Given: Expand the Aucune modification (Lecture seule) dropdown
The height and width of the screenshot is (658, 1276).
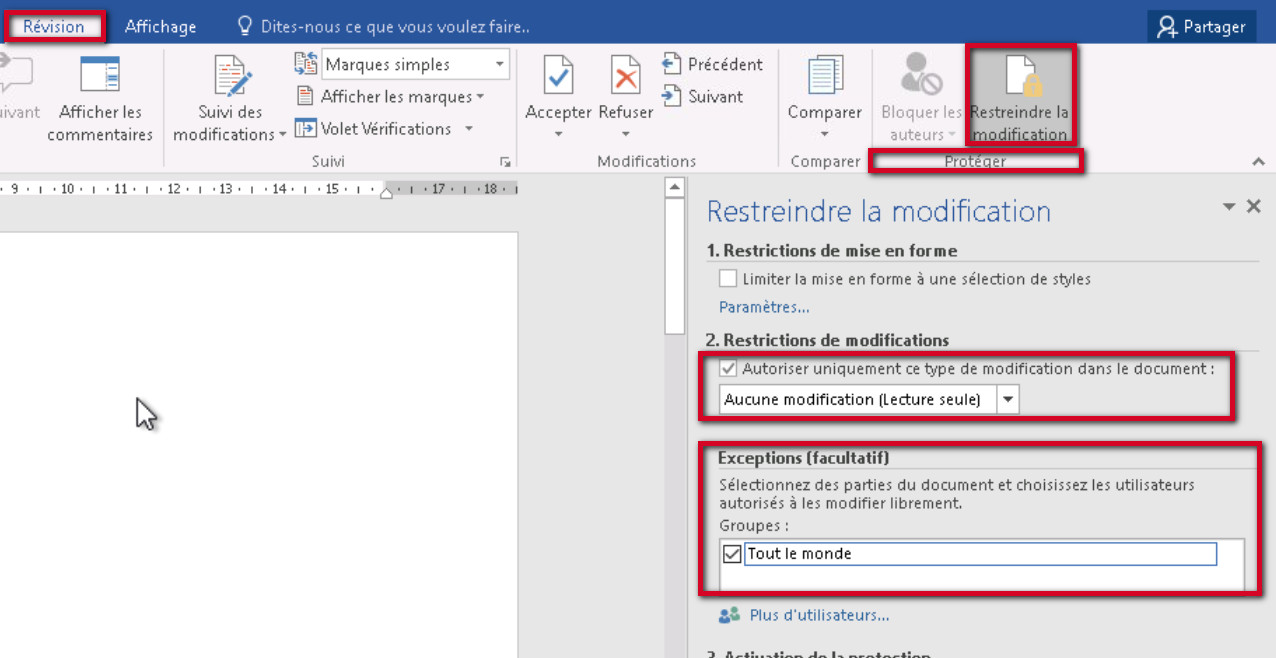Looking at the screenshot, I should tap(1008, 400).
